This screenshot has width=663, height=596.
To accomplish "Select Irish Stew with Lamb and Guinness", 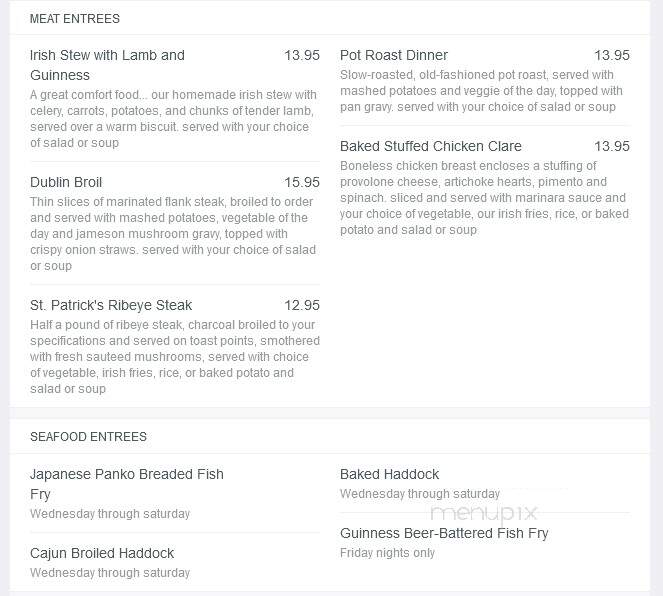I will click(107, 65).
